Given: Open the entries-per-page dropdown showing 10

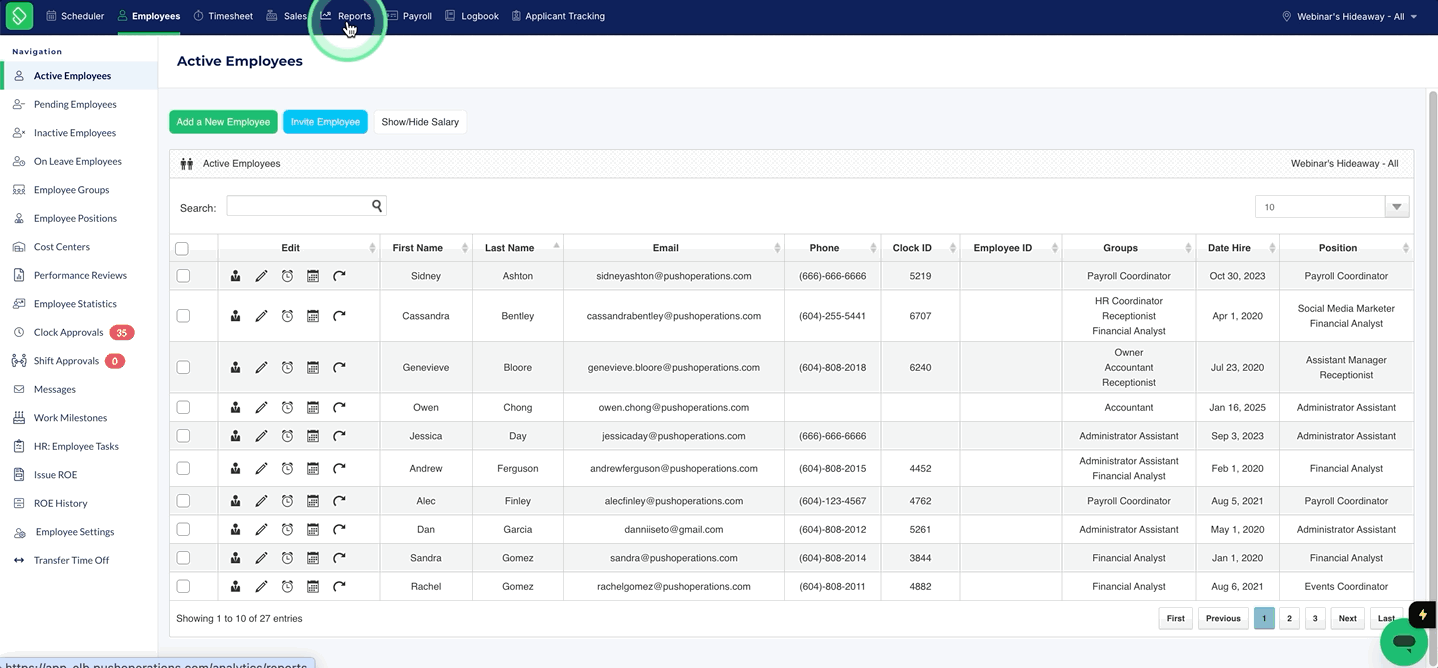Looking at the screenshot, I should click(1332, 207).
